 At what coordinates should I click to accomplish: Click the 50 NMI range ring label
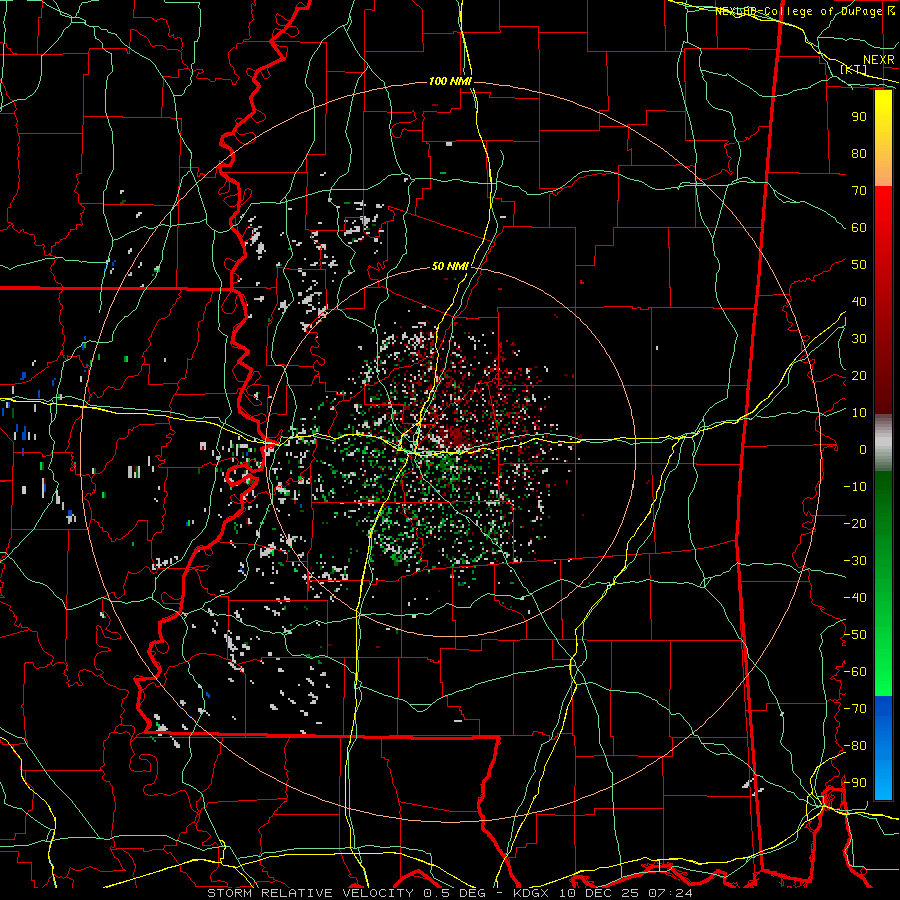click(450, 266)
